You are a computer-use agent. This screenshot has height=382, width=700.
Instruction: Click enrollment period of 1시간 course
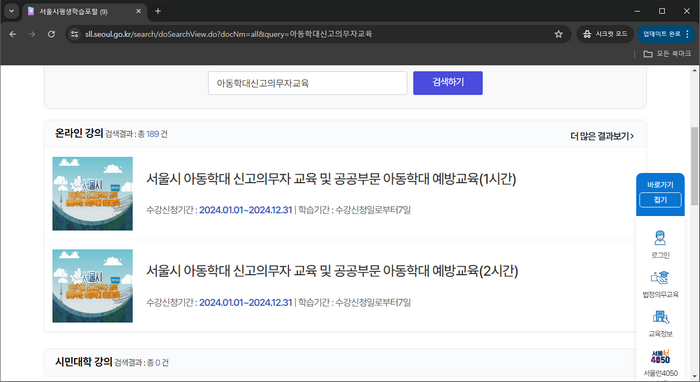(x=246, y=210)
